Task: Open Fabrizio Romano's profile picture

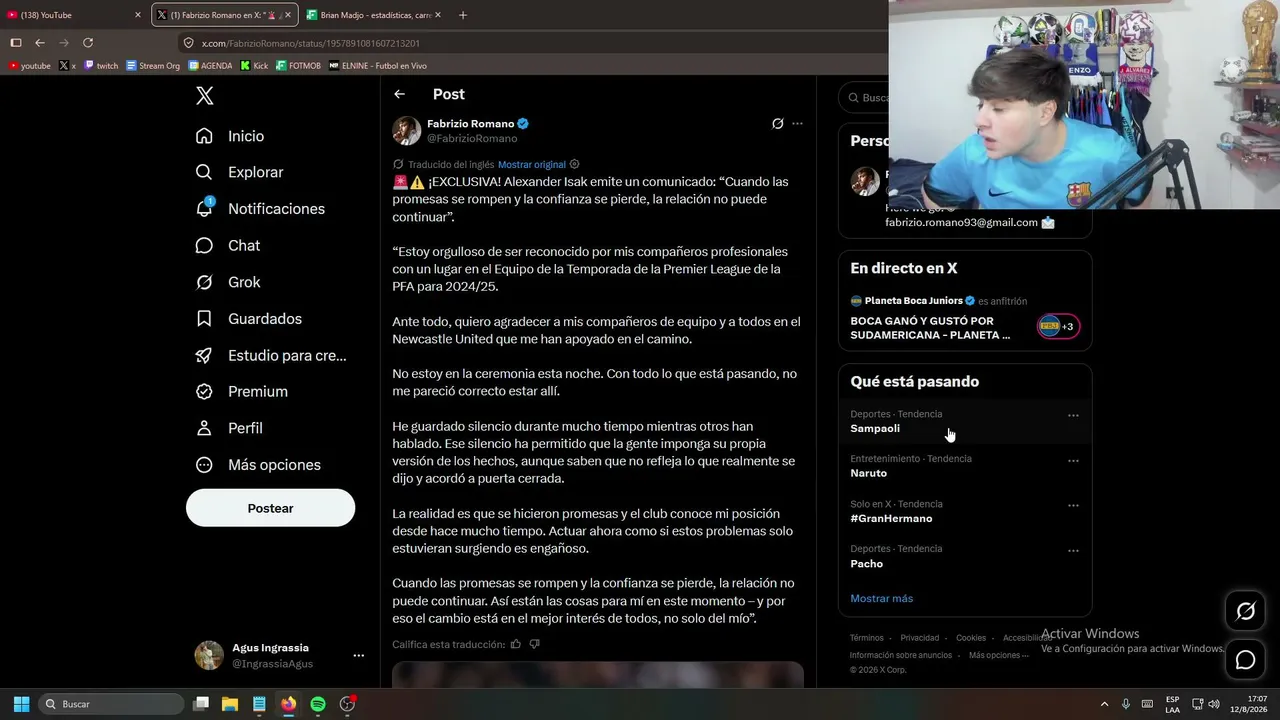Action: click(407, 131)
